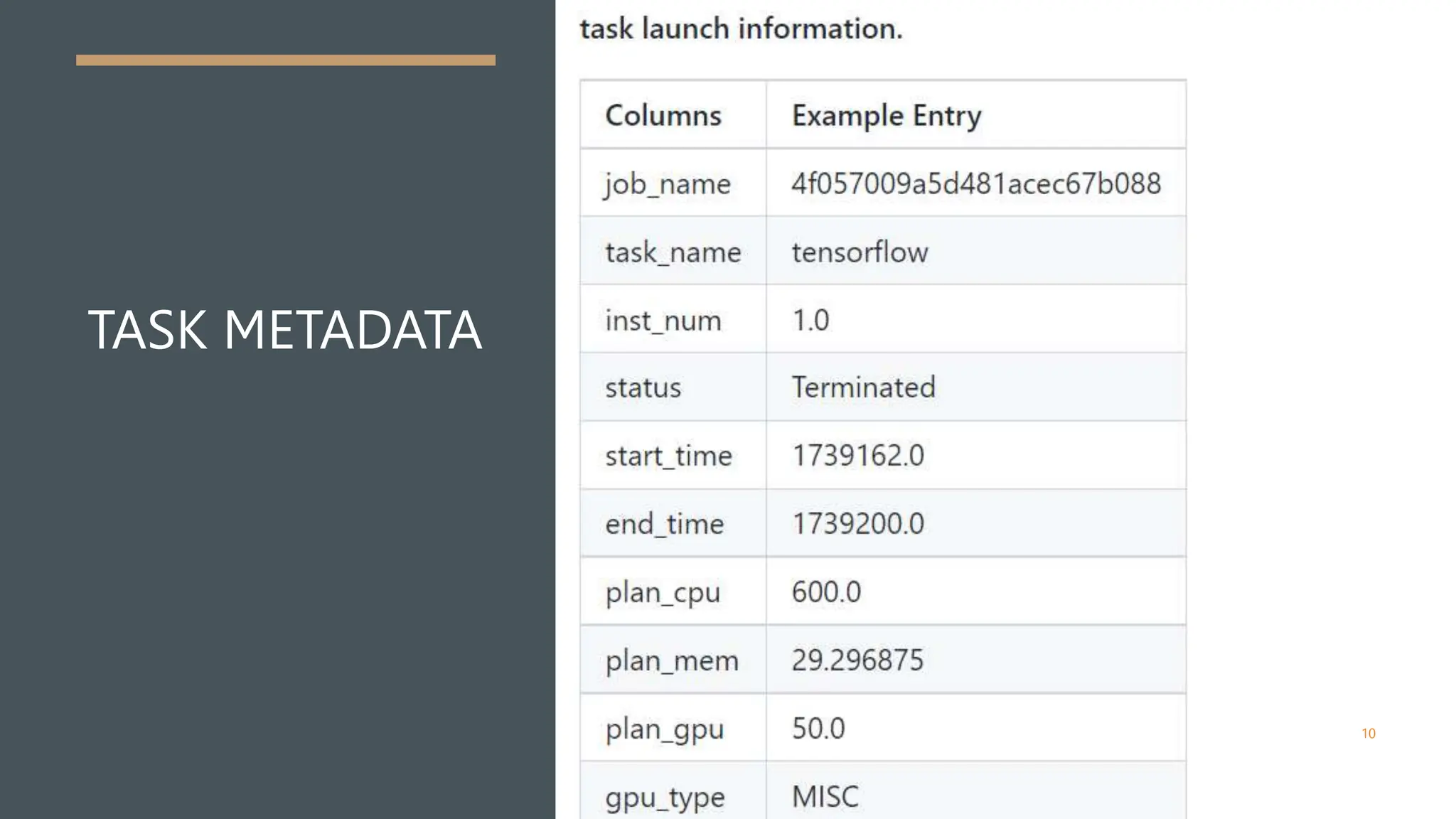
Task: Select the job hash 4f057009a5d481acec67b088
Action: point(976,183)
